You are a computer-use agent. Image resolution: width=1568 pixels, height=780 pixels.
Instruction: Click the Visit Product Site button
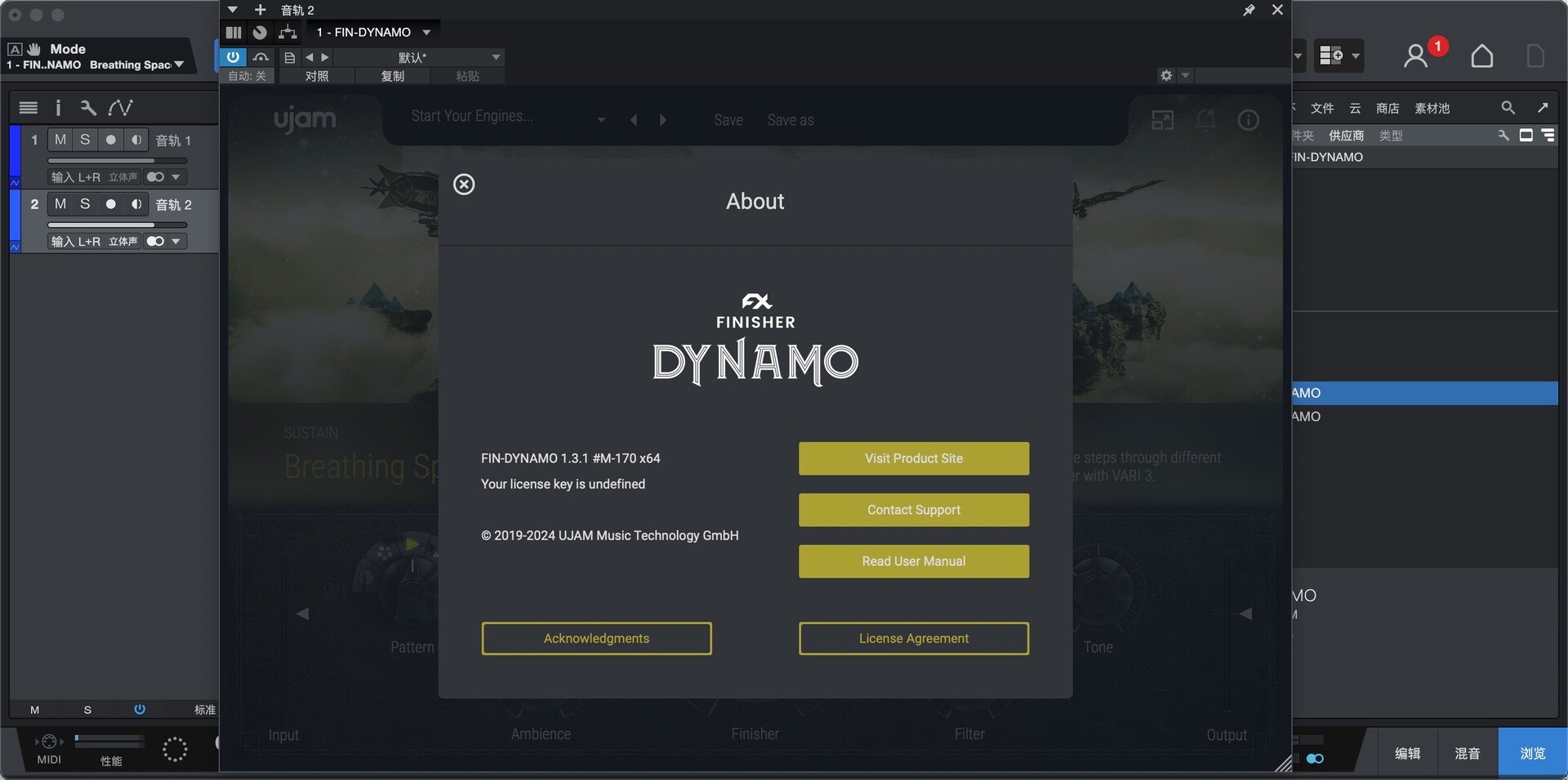[914, 458]
